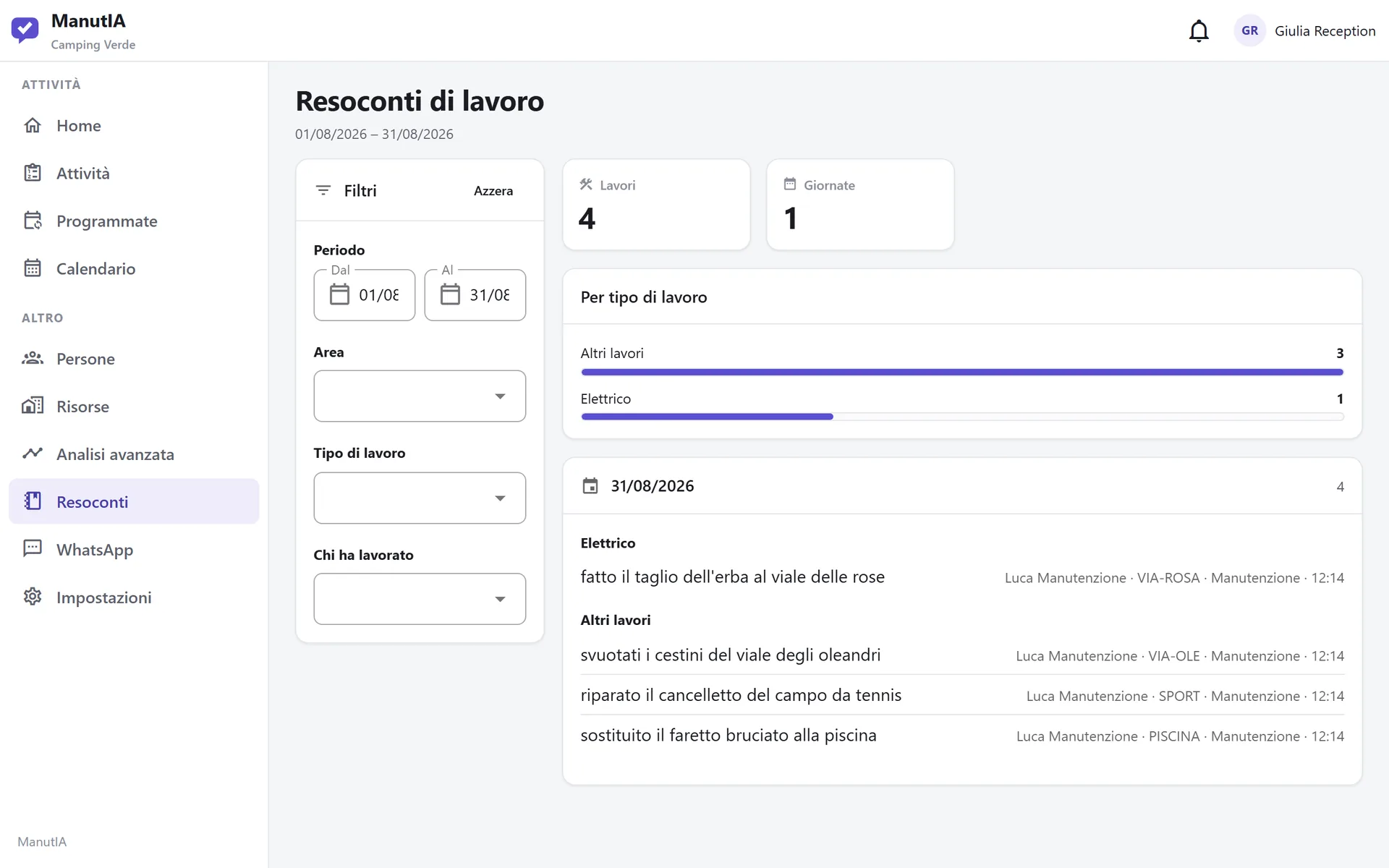Expand the Chi ha lavorato dropdown
Screen dimensions: 1389x868
tap(420, 599)
